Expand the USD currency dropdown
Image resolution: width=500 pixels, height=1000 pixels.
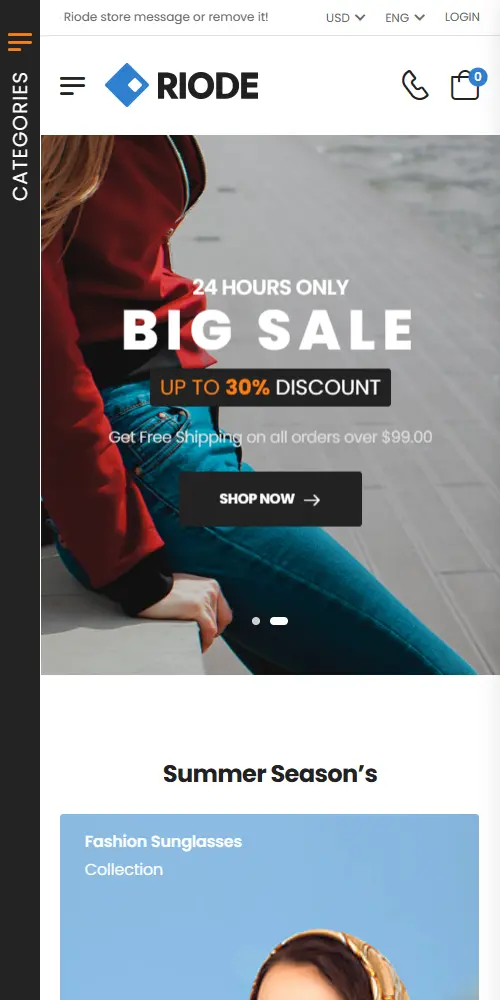pos(346,18)
